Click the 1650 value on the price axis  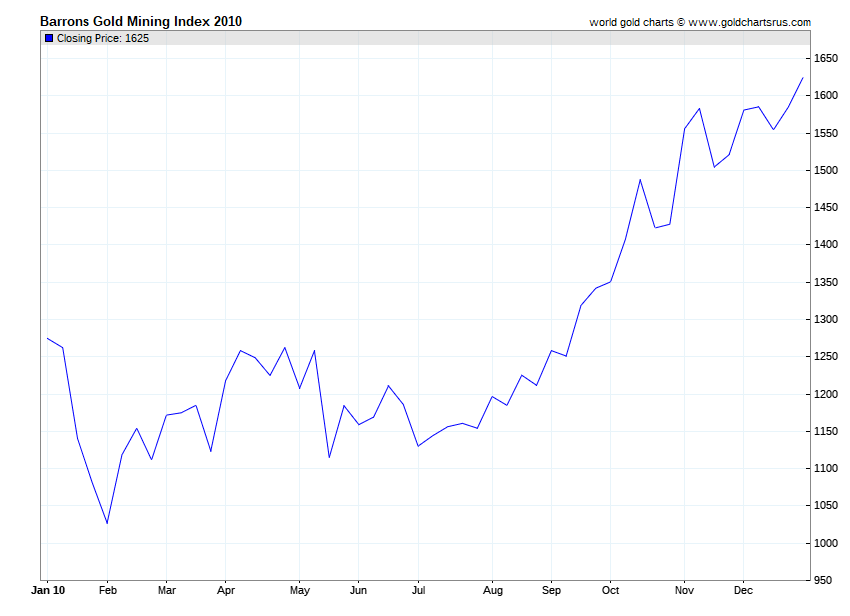pos(825,59)
